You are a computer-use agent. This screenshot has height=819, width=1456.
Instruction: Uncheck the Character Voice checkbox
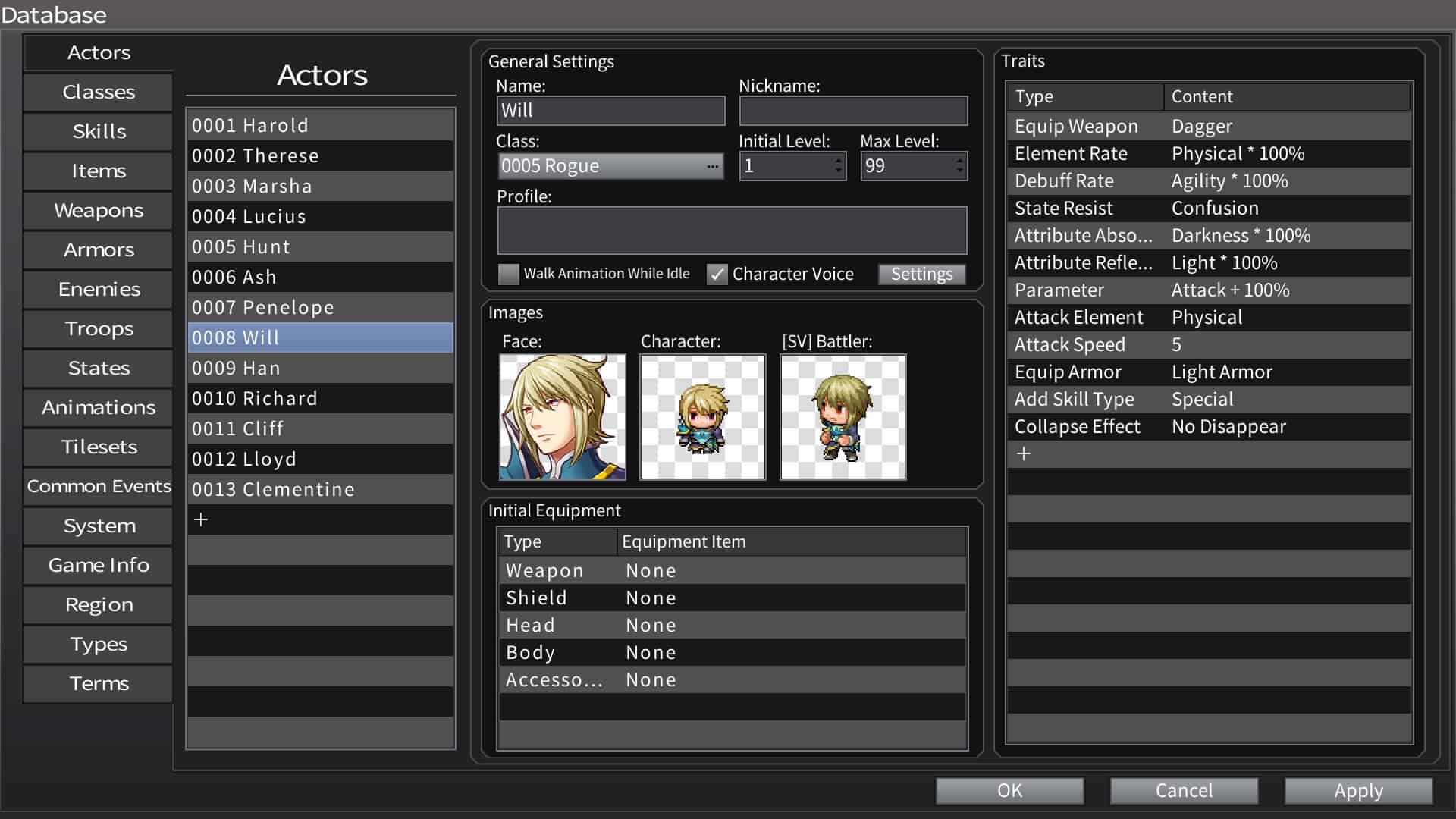click(x=717, y=274)
